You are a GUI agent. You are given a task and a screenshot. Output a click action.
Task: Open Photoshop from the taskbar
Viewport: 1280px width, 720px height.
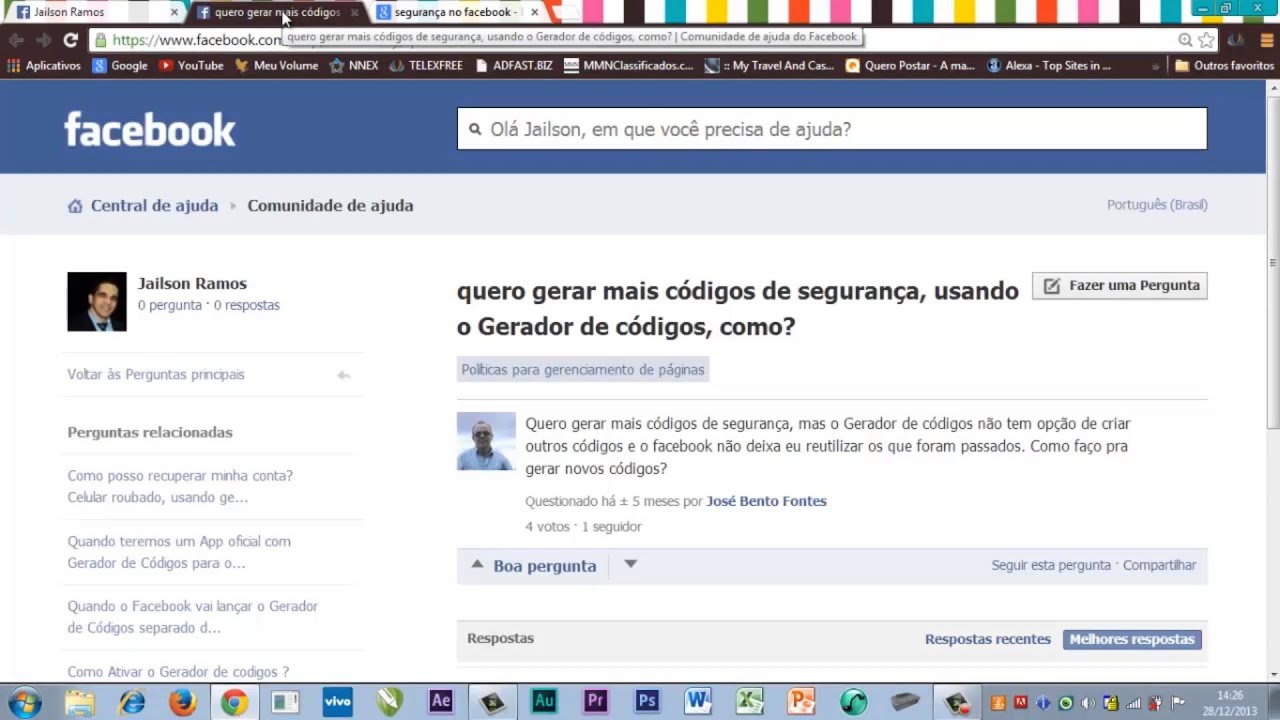[x=647, y=701]
